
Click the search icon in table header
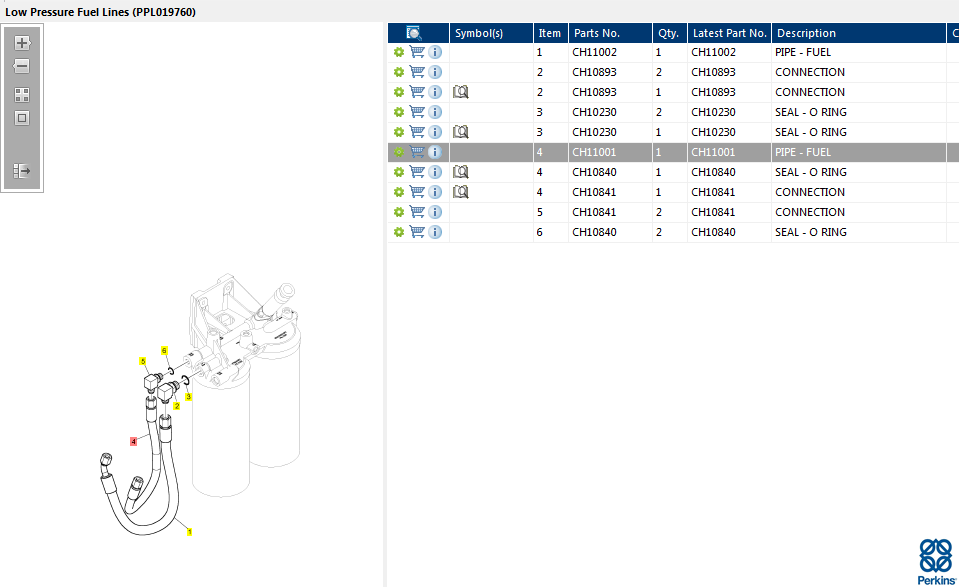pyautogui.click(x=414, y=33)
